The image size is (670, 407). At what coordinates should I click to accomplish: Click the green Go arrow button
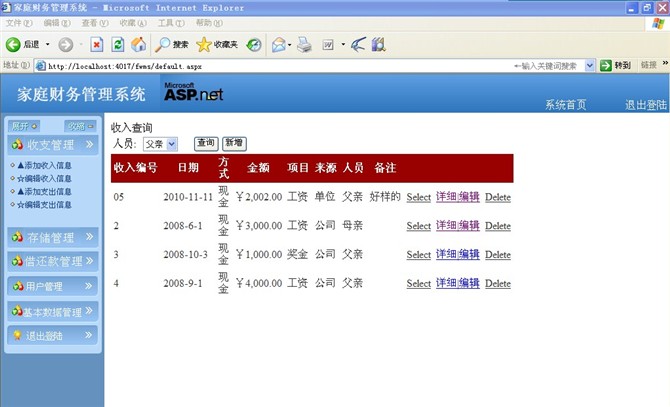click(606, 65)
